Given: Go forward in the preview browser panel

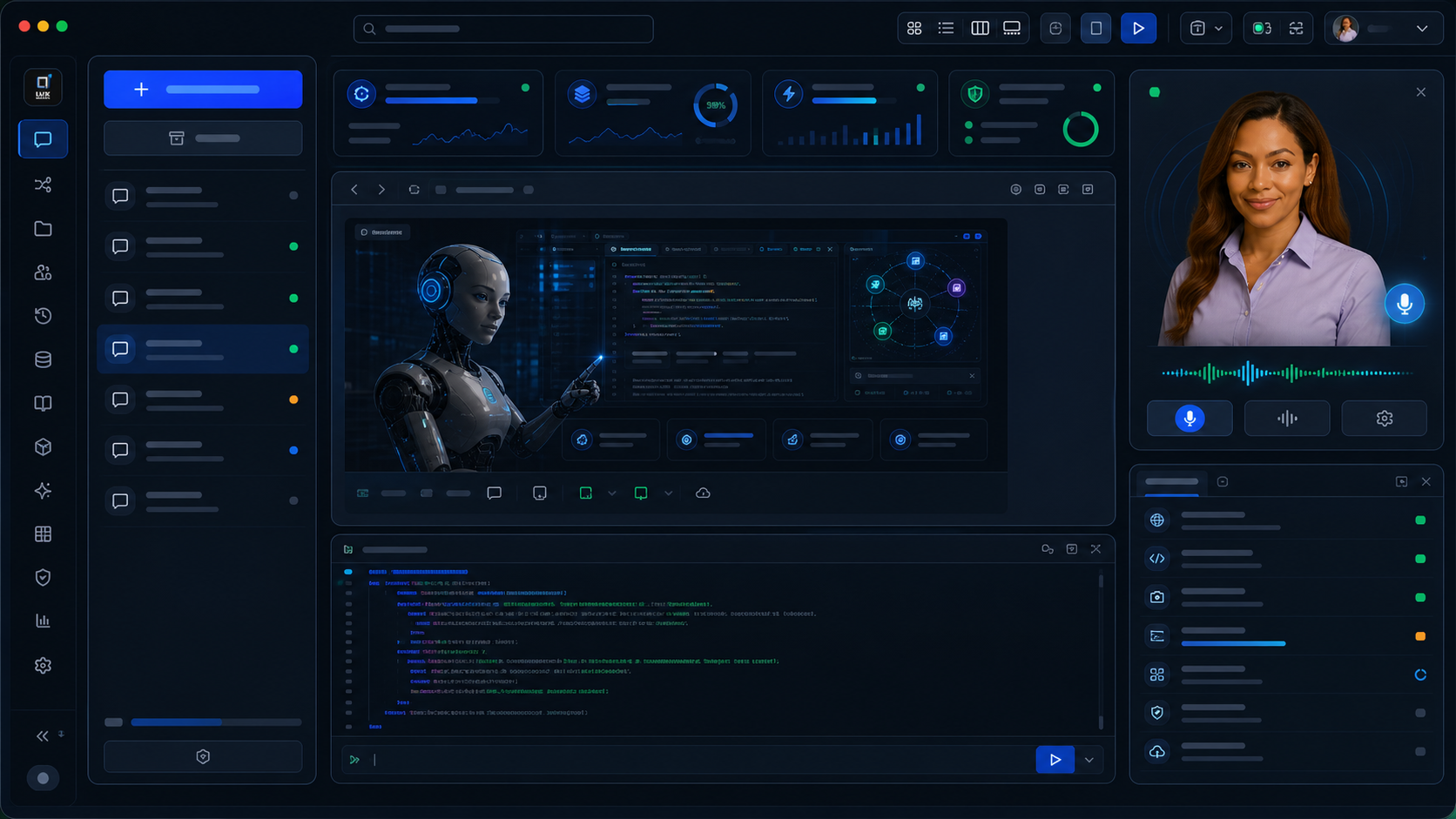Looking at the screenshot, I should point(381,190).
